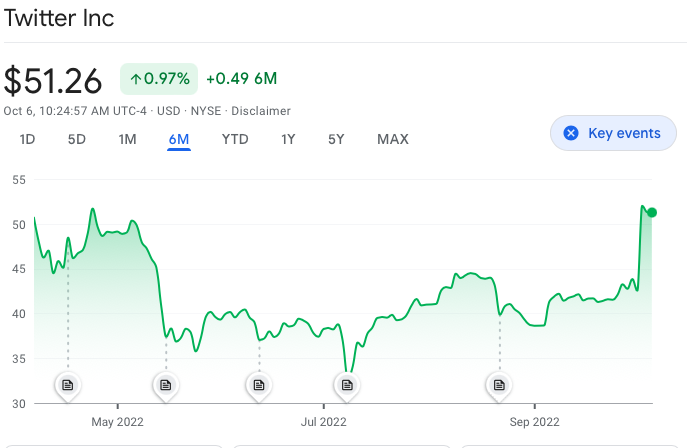Click the chart line at the July low
This screenshot has width=687, height=448.
pos(348,371)
